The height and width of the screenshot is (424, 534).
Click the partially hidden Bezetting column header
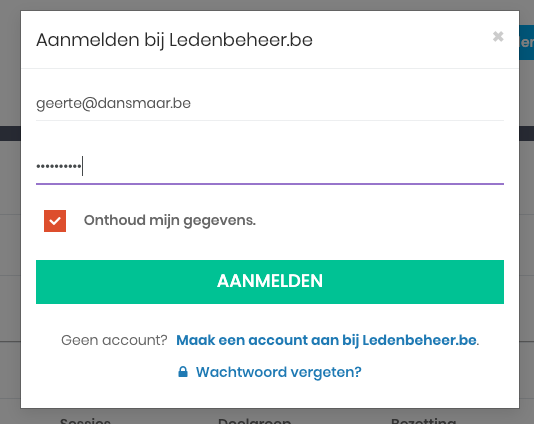(x=423, y=420)
